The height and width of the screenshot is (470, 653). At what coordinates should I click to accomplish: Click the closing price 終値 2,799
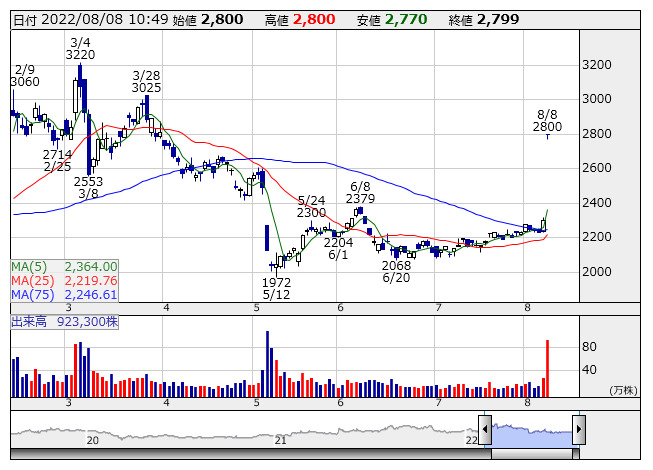pos(484,20)
